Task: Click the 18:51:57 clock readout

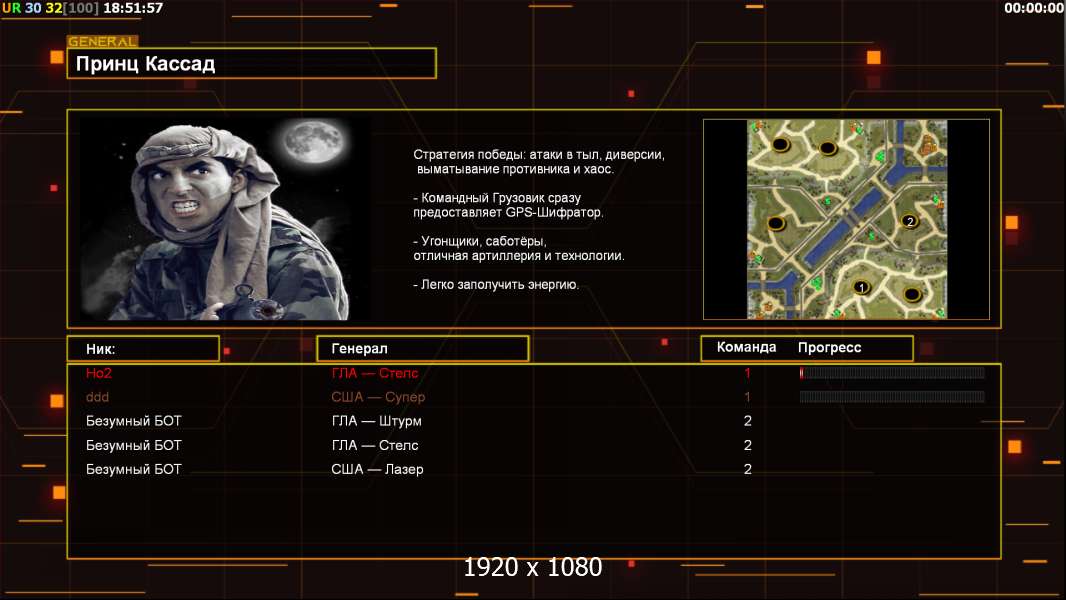Action: tap(133, 8)
